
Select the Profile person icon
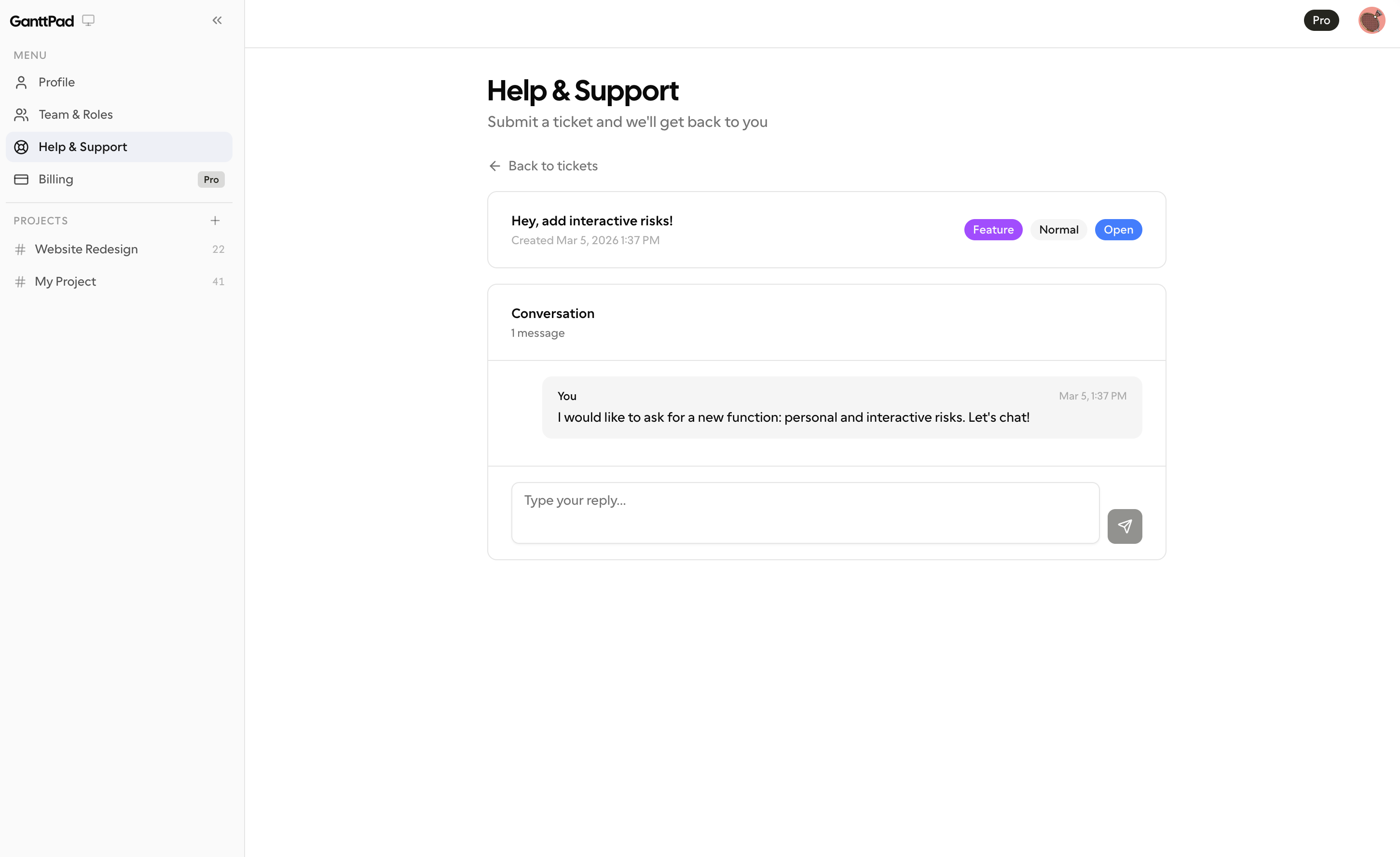pyautogui.click(x=22, y=82)
